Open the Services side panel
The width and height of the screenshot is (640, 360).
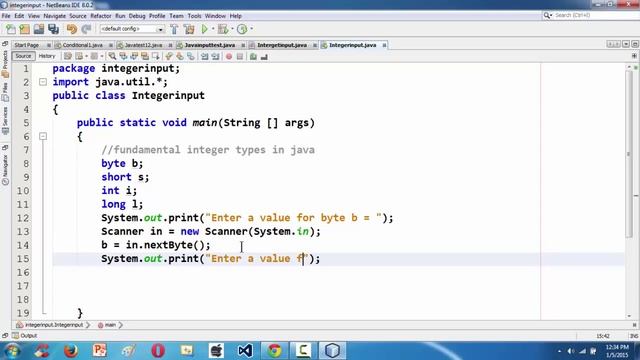(x=5, y=121)
